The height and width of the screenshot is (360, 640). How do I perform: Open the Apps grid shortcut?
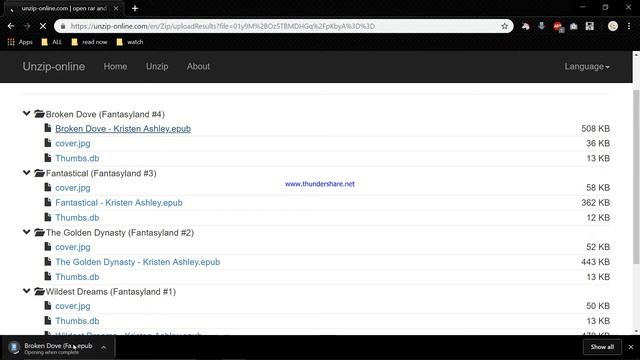tap(20, 42)
